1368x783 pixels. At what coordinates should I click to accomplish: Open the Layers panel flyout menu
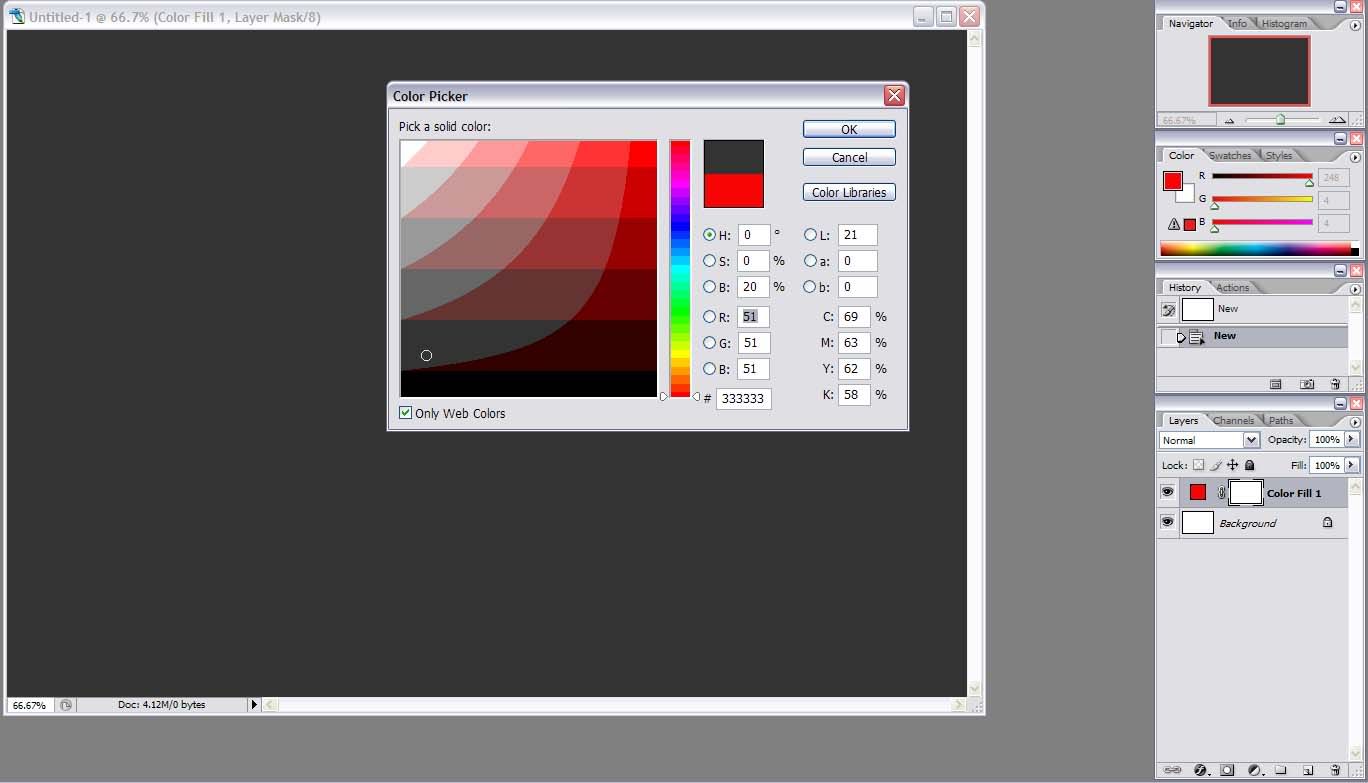1356,421
